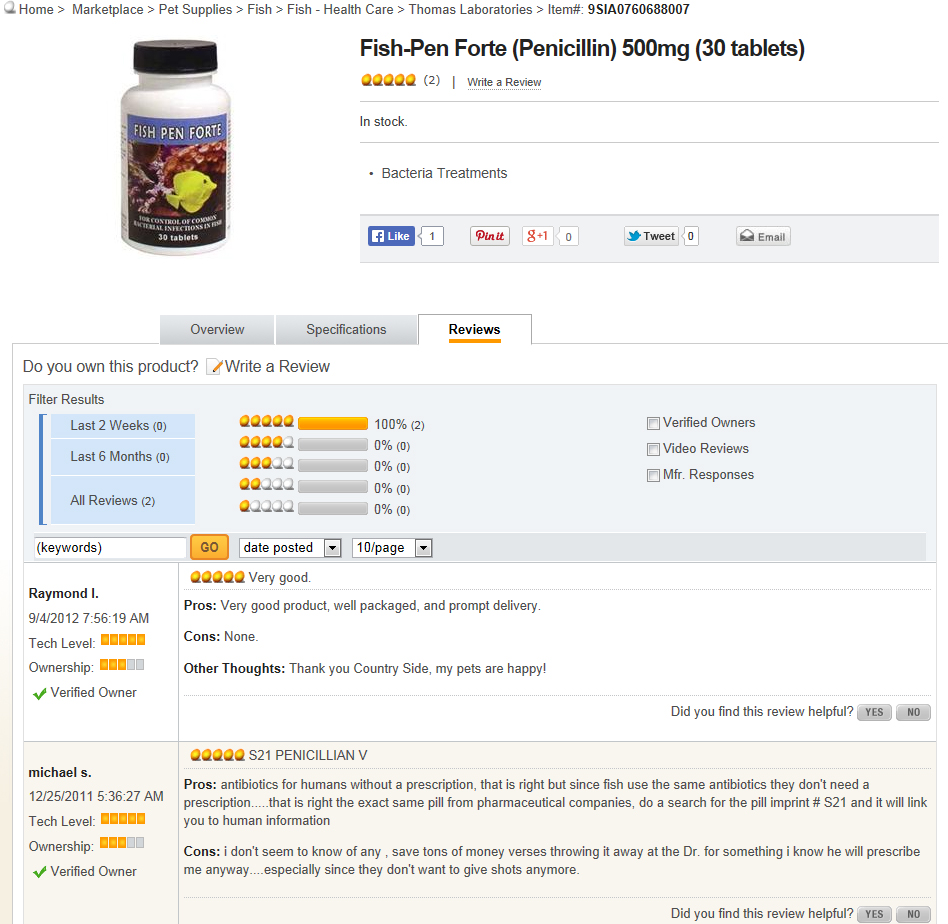The width and height of the screenshot is (948, 924).
Task: Check the Video Reviews filter
Action: pos(653,449)
